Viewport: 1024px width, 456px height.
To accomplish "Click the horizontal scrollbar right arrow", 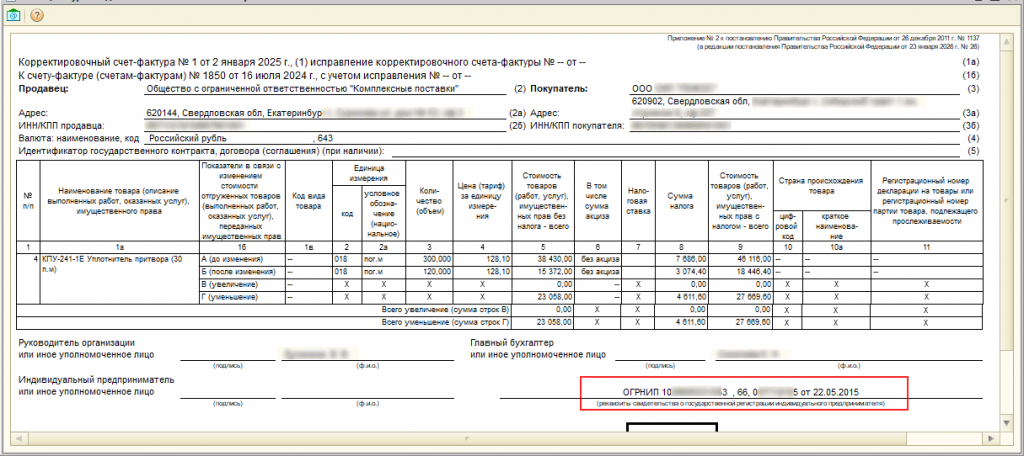I will pos(991,438).
